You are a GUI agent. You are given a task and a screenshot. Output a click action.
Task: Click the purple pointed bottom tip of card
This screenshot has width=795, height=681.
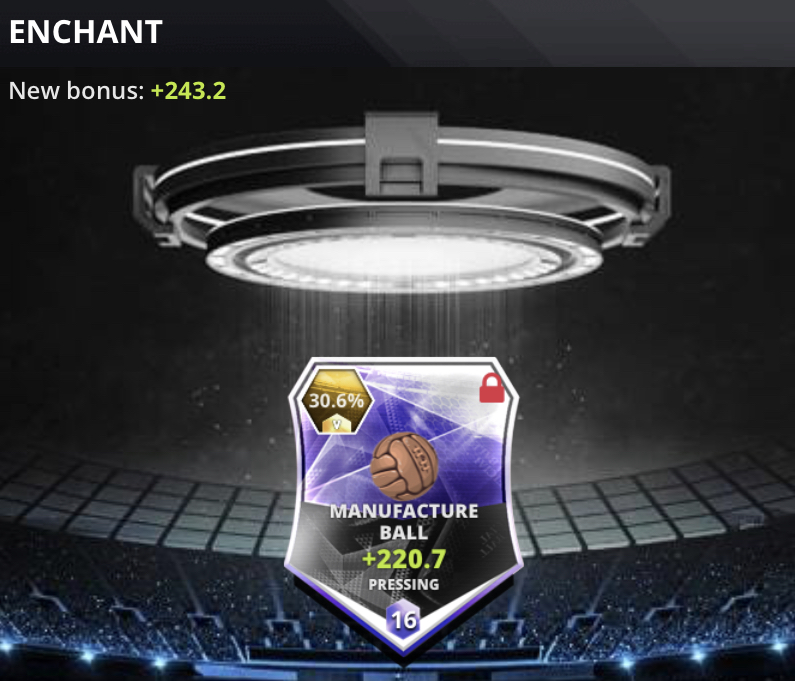(x=404, y=647)
